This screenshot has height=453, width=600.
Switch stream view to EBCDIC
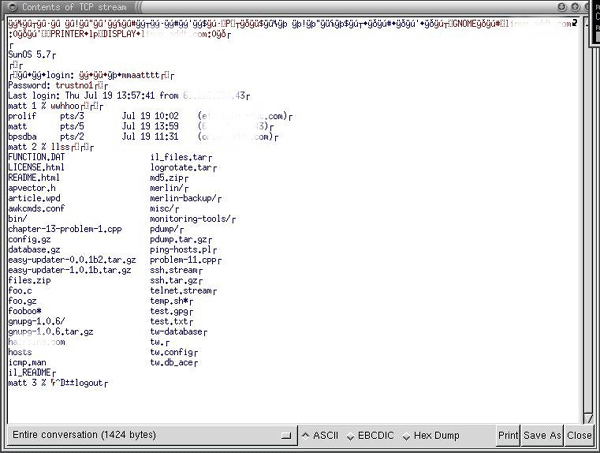click(370, 436)
